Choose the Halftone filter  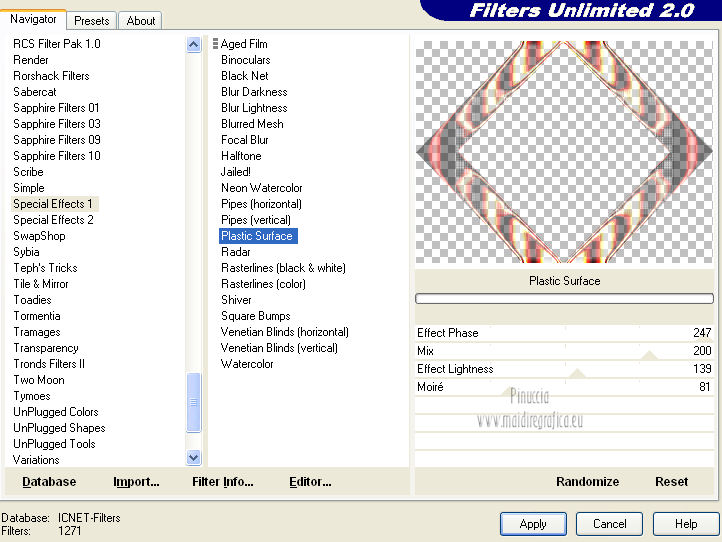pos(241,156)
